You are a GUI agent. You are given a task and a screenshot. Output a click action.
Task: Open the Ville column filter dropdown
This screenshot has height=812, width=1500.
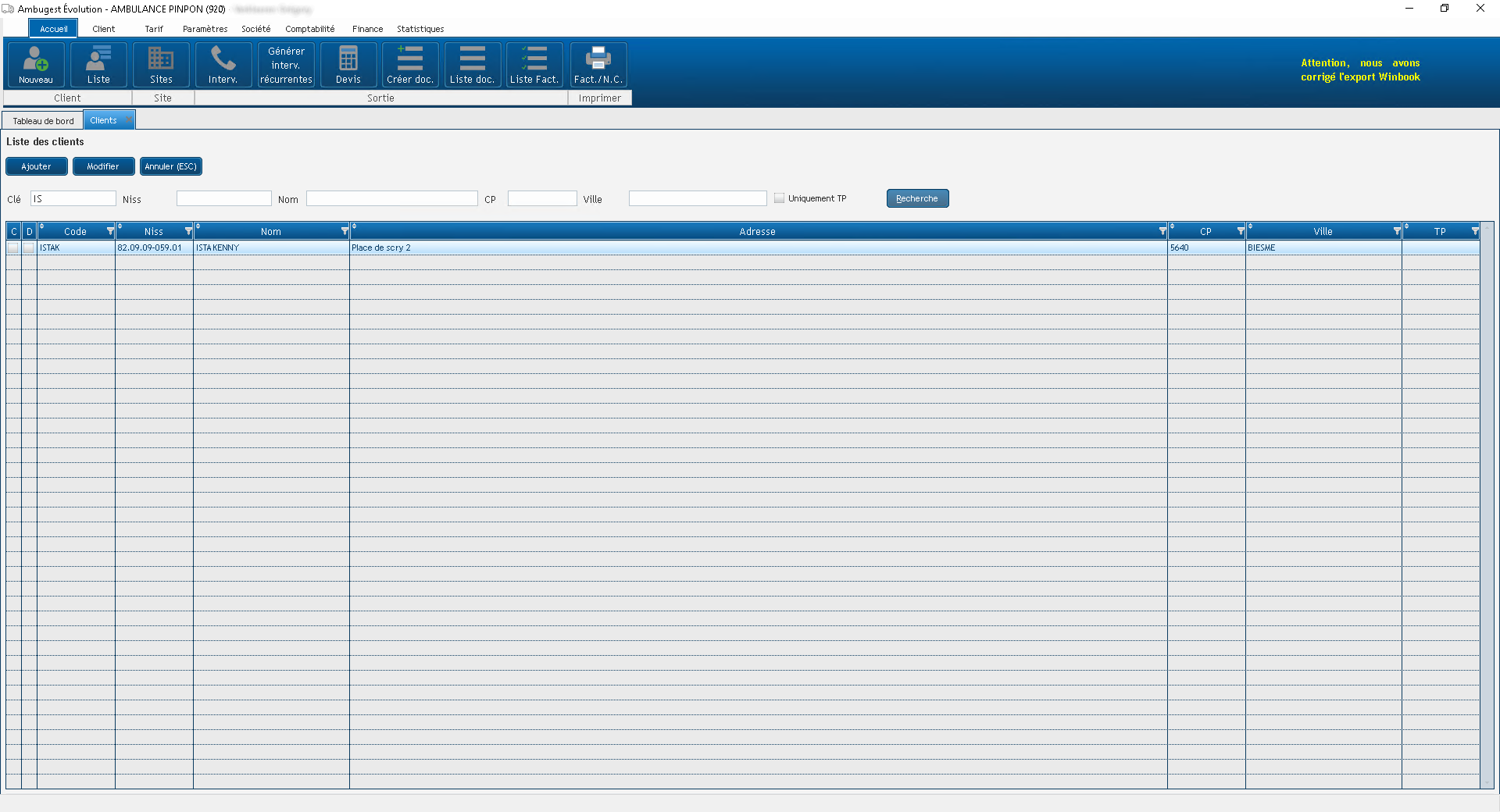(1397, 232)
